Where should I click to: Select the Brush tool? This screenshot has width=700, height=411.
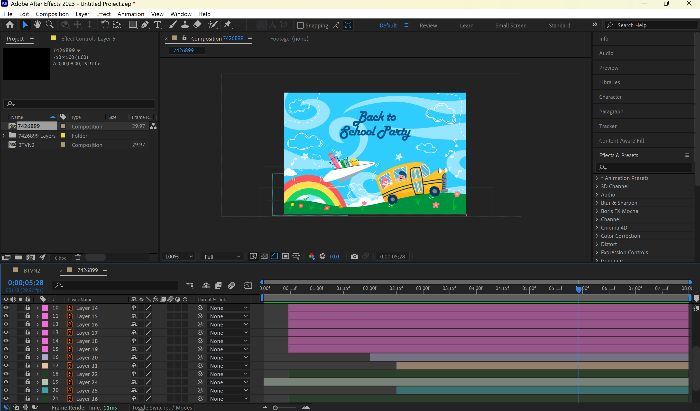pos(172,25)
